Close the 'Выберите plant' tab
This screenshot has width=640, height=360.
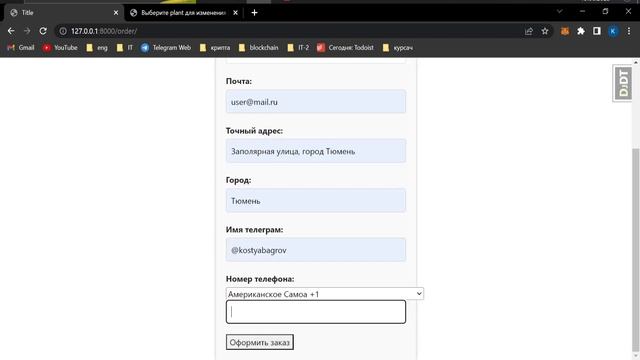[236, 13]
